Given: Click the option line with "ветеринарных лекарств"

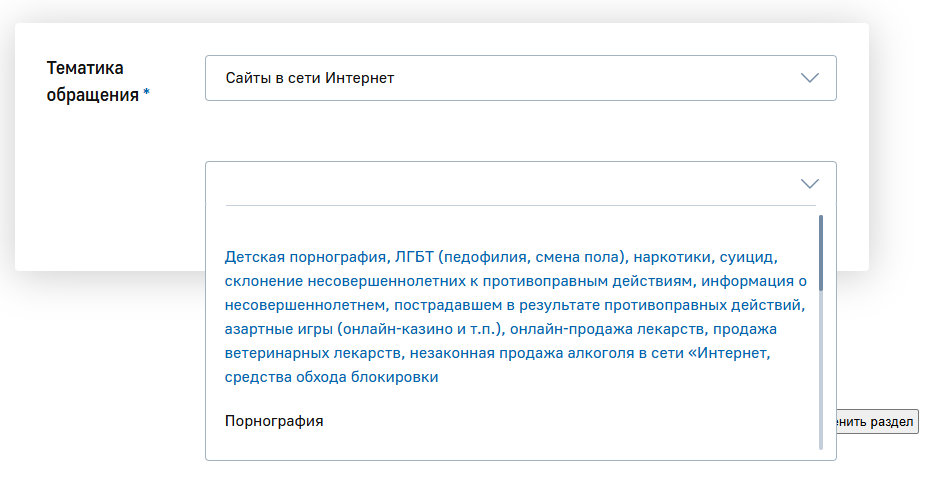Looking at the screenshot, I should pos(495,352).
